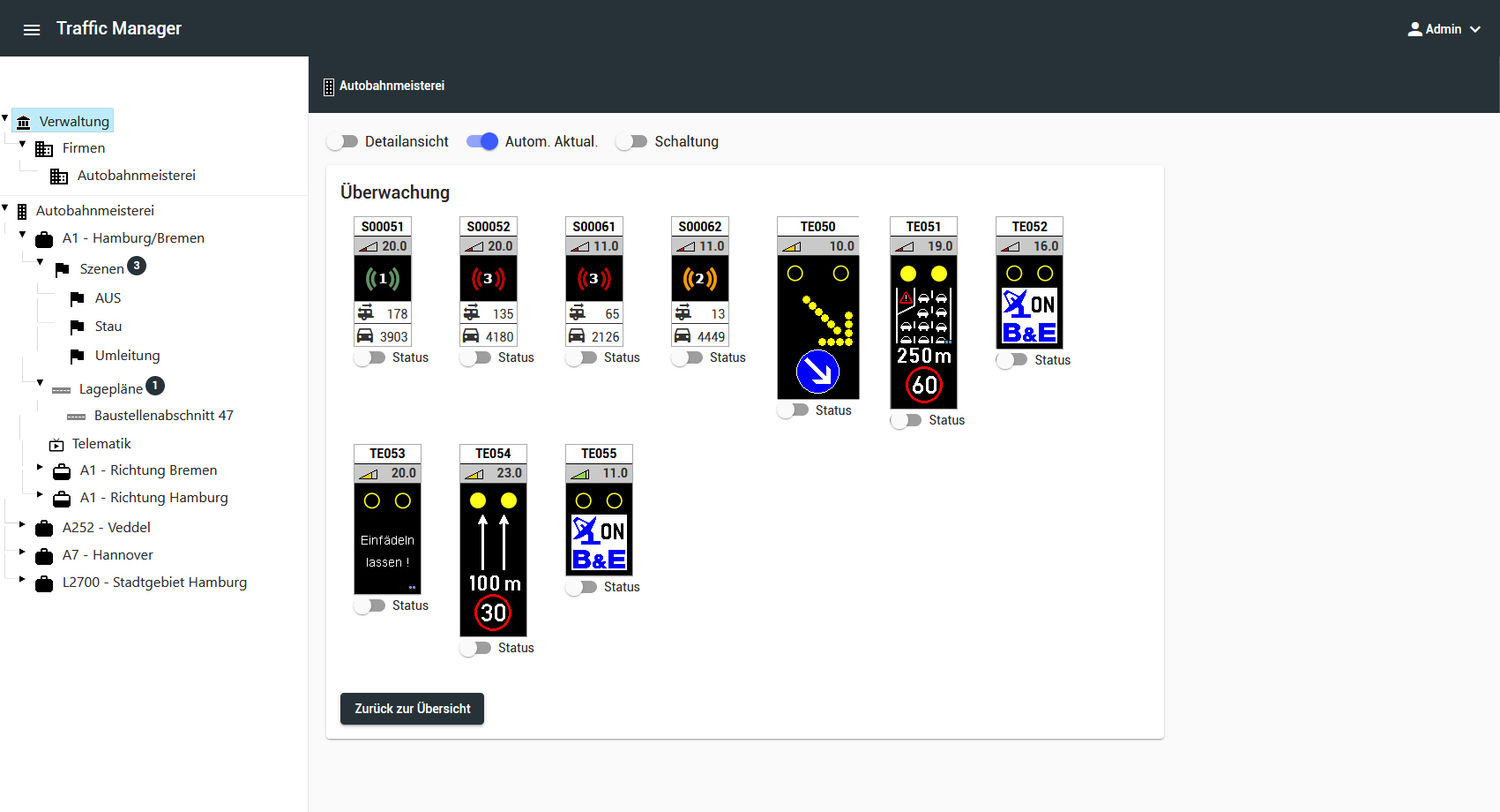Toggle the Status switch under TE053

point(370,606)
